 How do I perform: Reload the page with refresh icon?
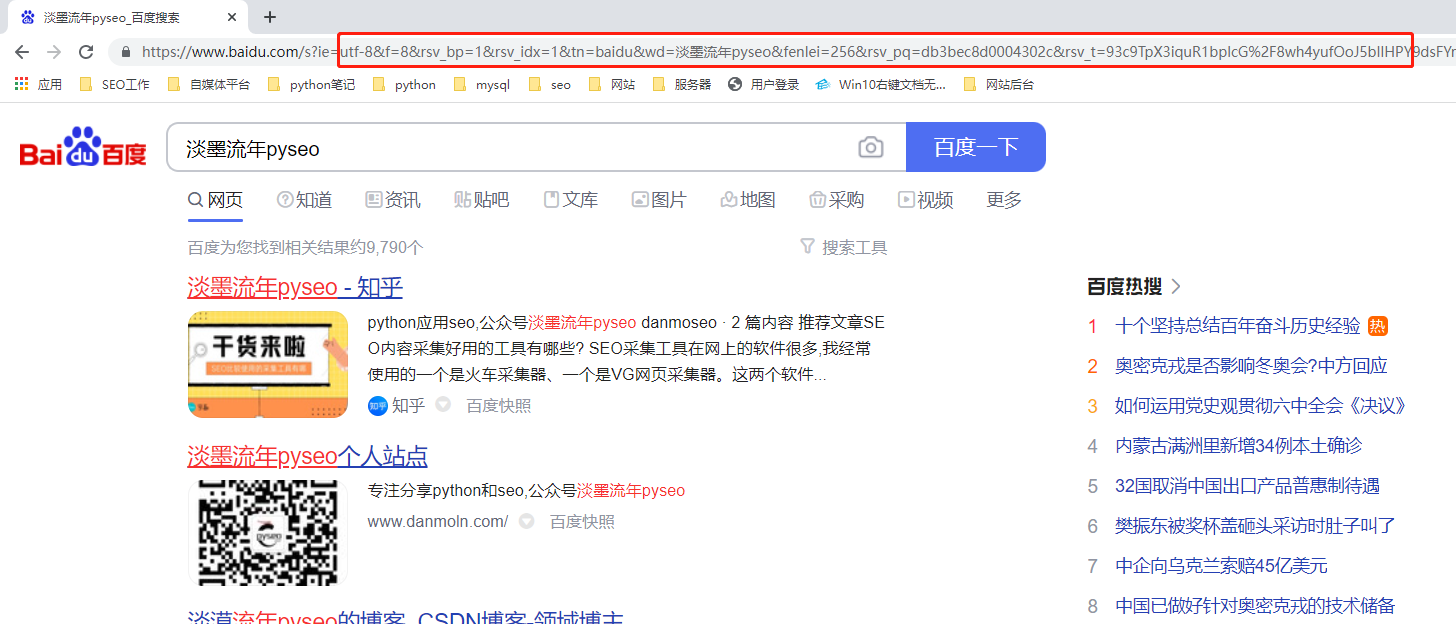click(x=86, y=52)
